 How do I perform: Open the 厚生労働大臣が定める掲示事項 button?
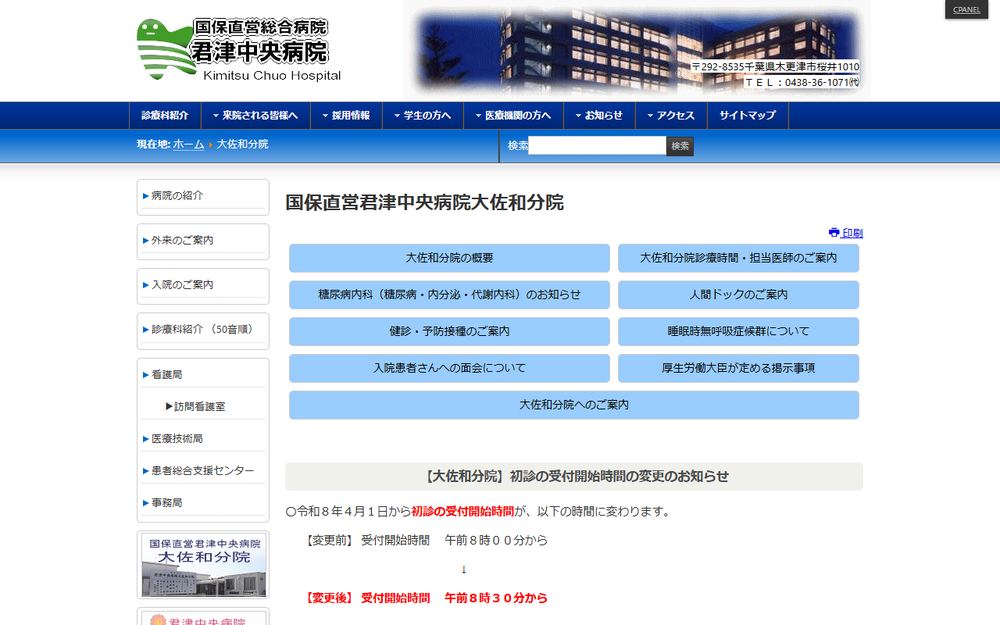point(738,368)
